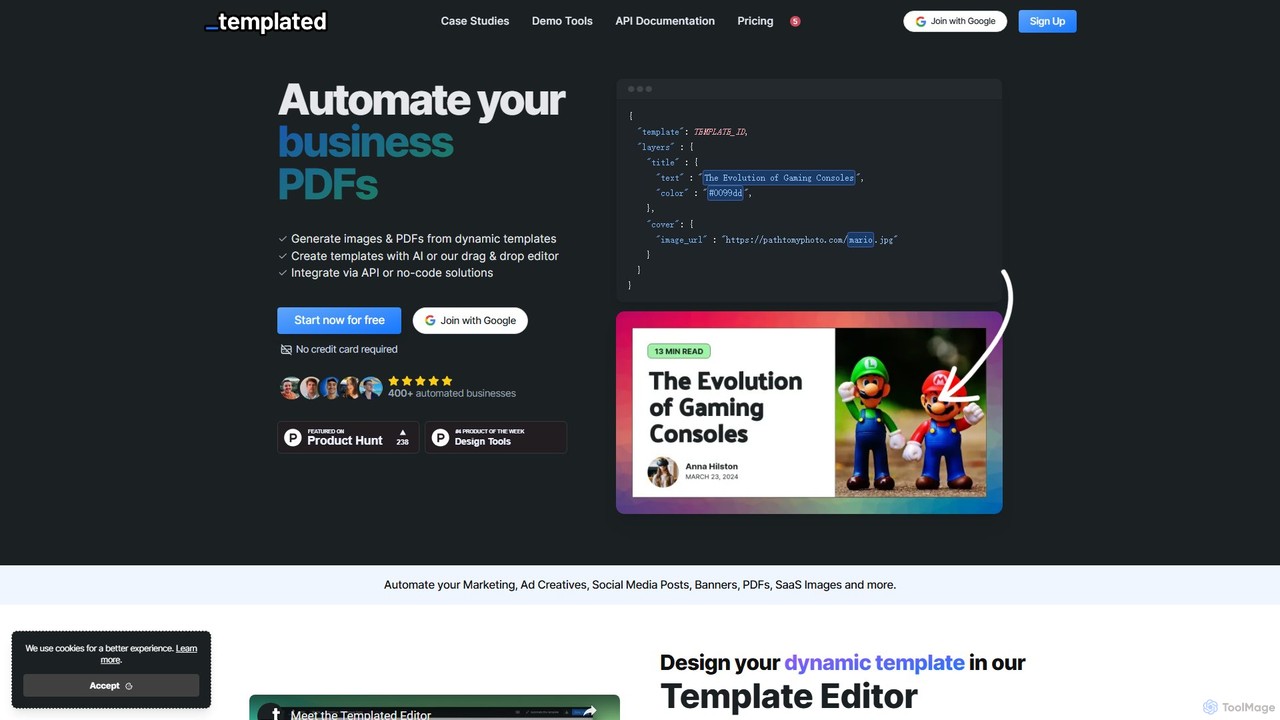Screen dimensions: 1280x720
Task: Click the 13 MIN READ tag
Action: click(x=679, y=351)
